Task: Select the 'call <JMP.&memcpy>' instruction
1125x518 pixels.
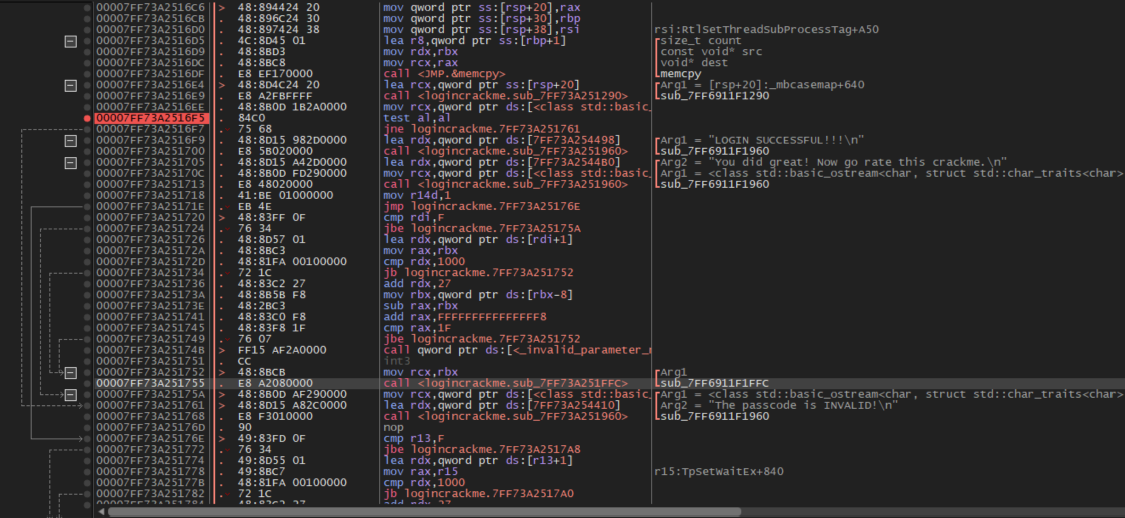Action: 444,74
